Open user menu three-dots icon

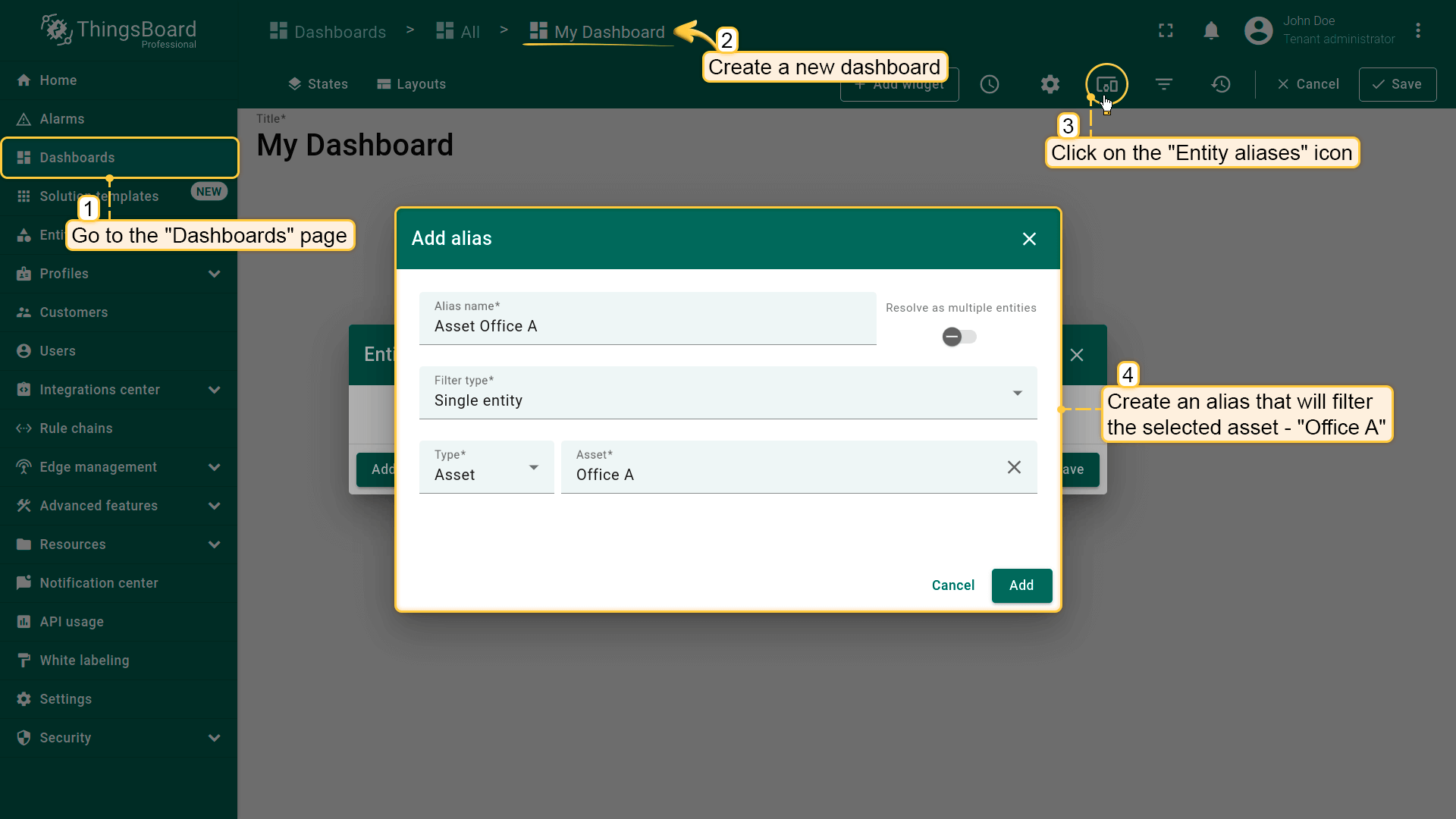[x=1418, y=30]
